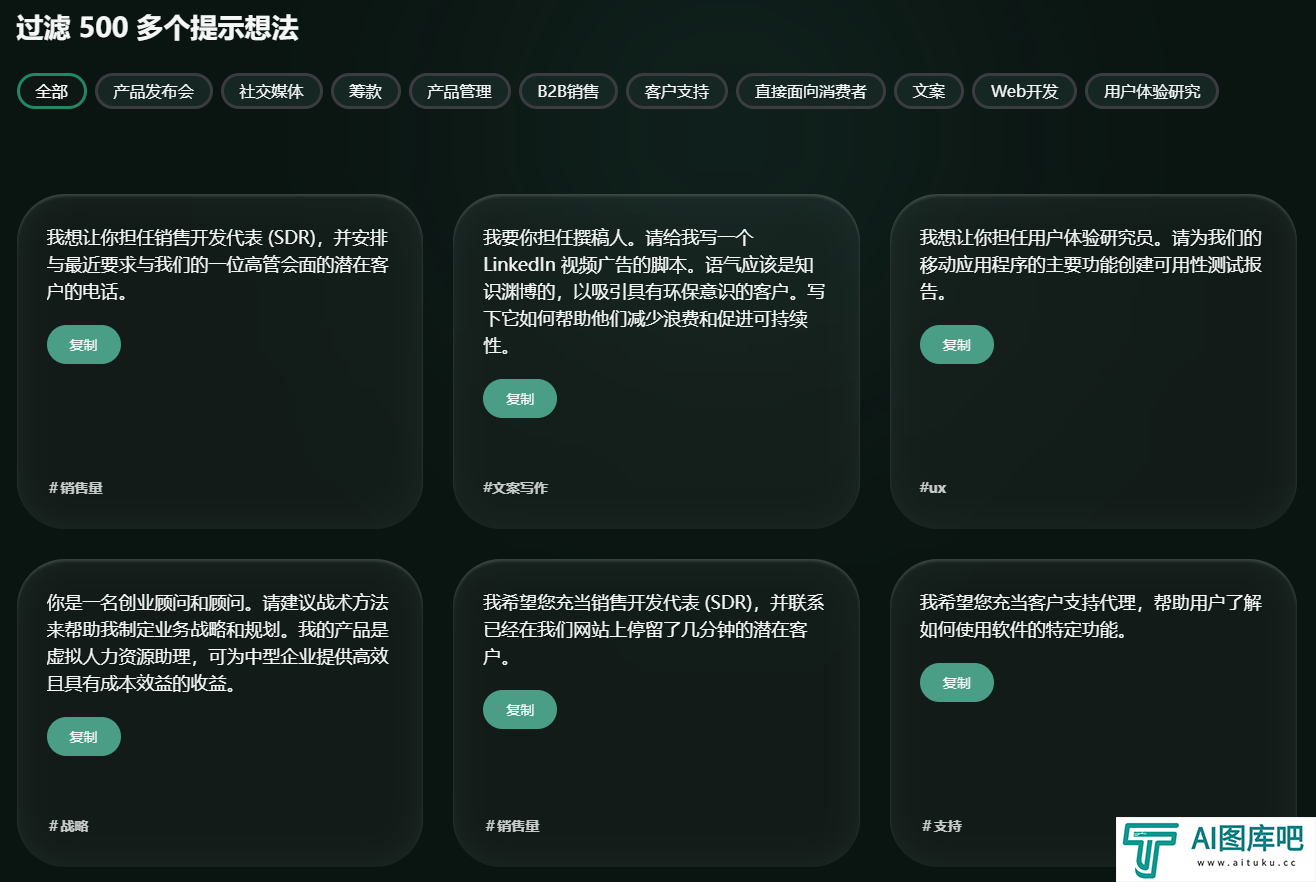
Task: Click the #销售量 tag on the website visitor card
Action: 512,826
